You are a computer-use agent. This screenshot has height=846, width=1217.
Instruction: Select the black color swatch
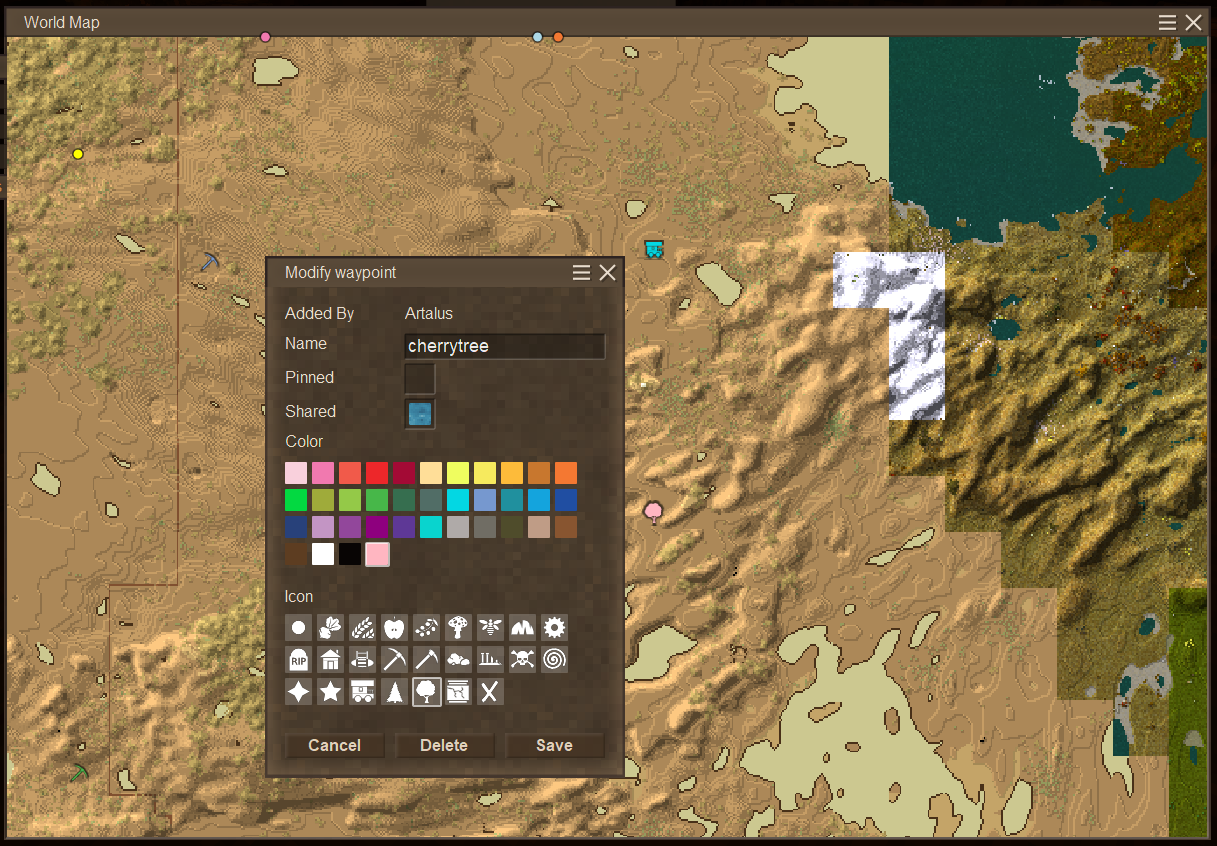[350, 554]
